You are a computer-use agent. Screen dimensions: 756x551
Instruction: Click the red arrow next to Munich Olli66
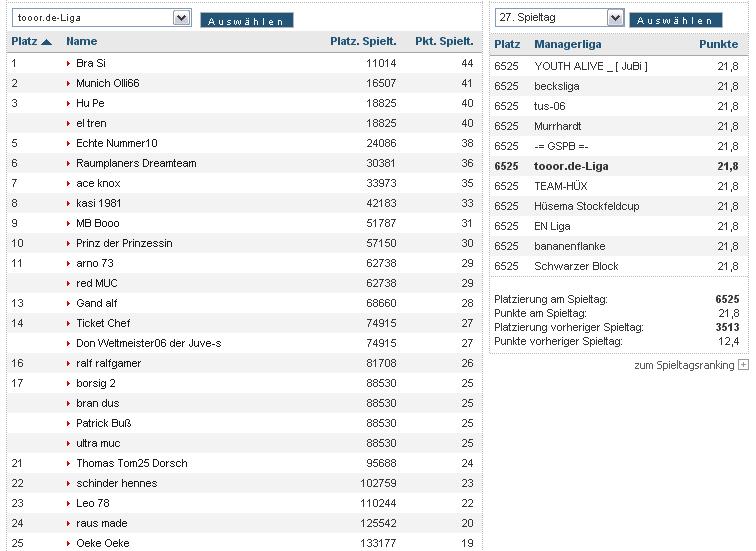coord(69,83)
